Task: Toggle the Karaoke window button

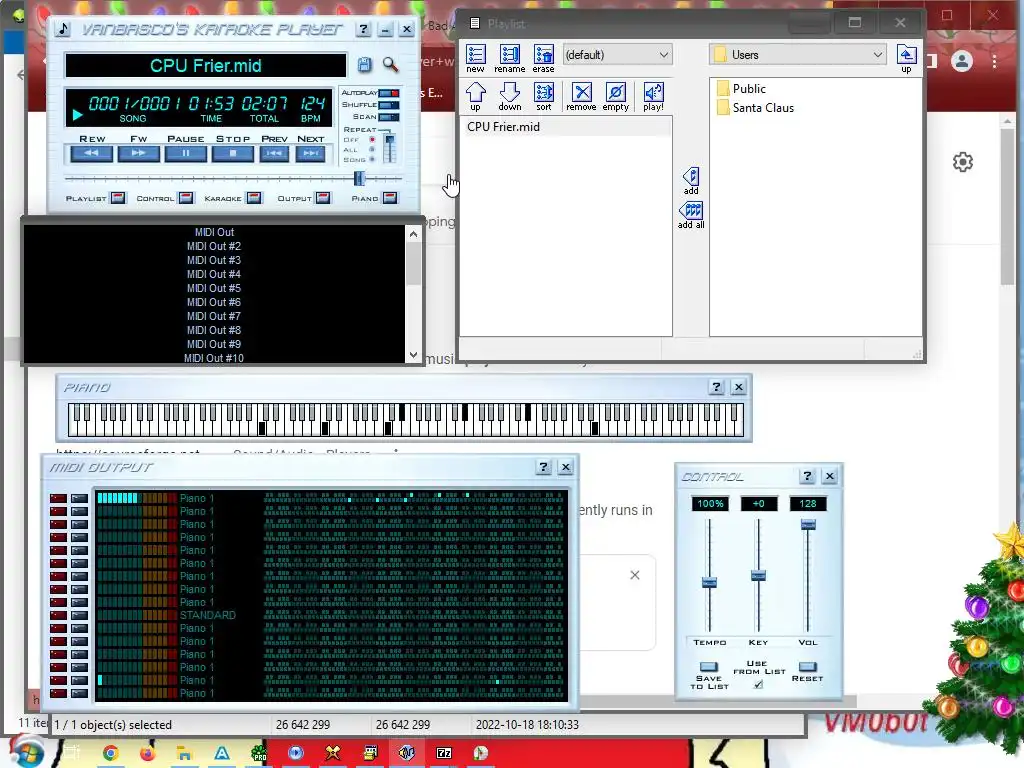Action: click(x=254, y=198)
